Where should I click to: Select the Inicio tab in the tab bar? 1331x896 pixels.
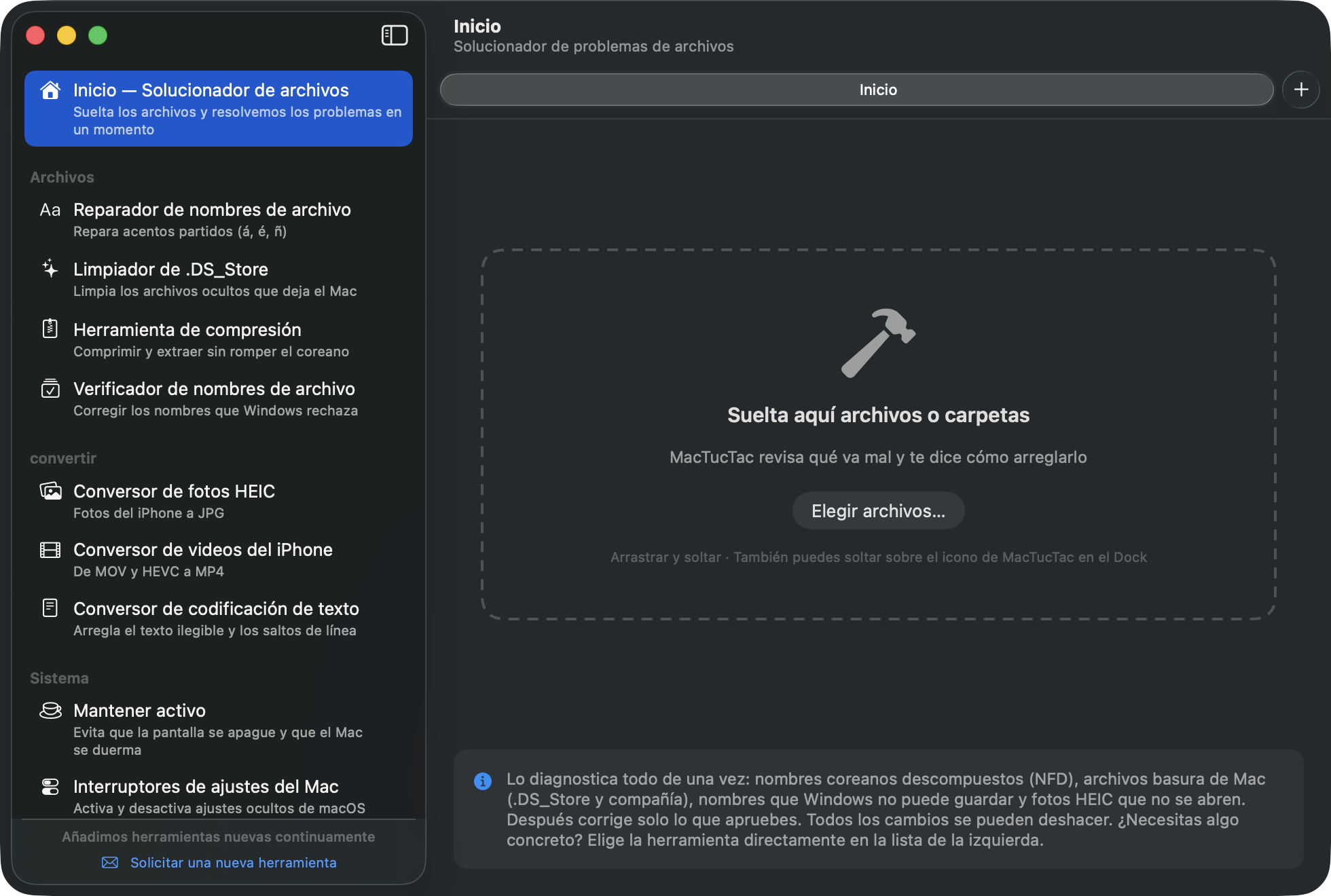857,90
